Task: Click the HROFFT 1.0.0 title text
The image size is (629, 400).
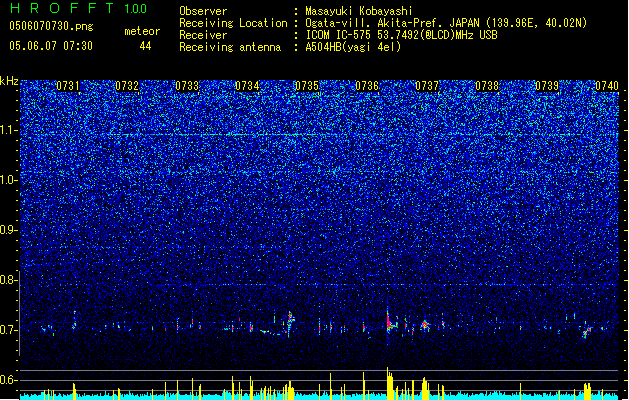Action: [x=79, y=8]
